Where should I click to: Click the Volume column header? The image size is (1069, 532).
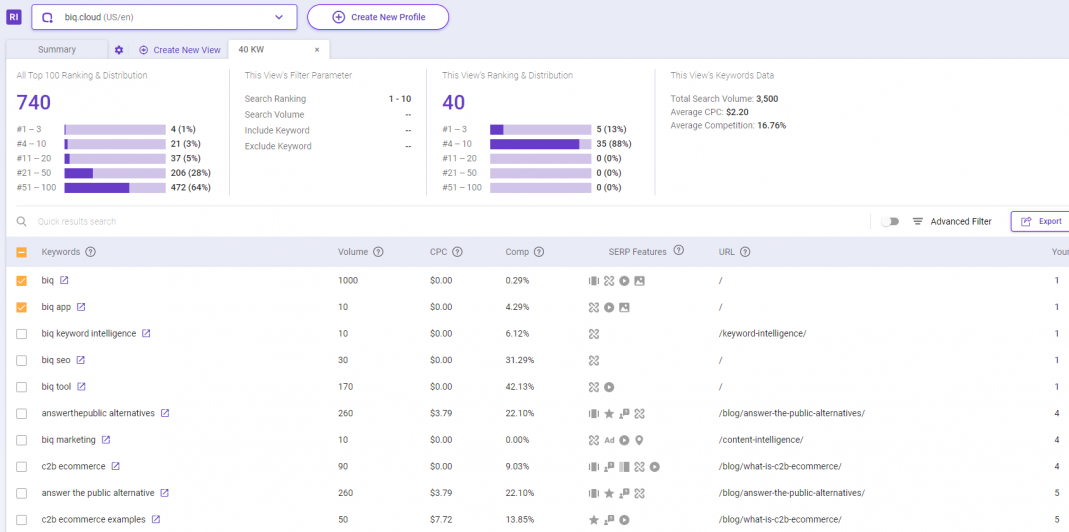353,252
